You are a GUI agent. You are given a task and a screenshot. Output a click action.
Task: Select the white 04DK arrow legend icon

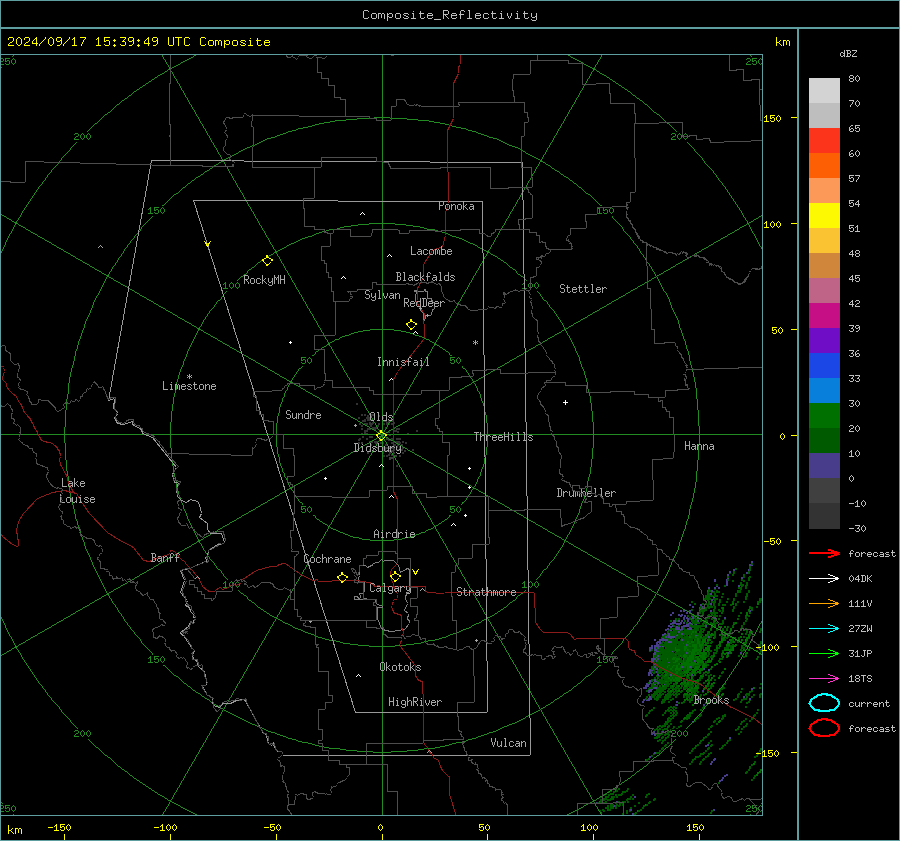824,578
